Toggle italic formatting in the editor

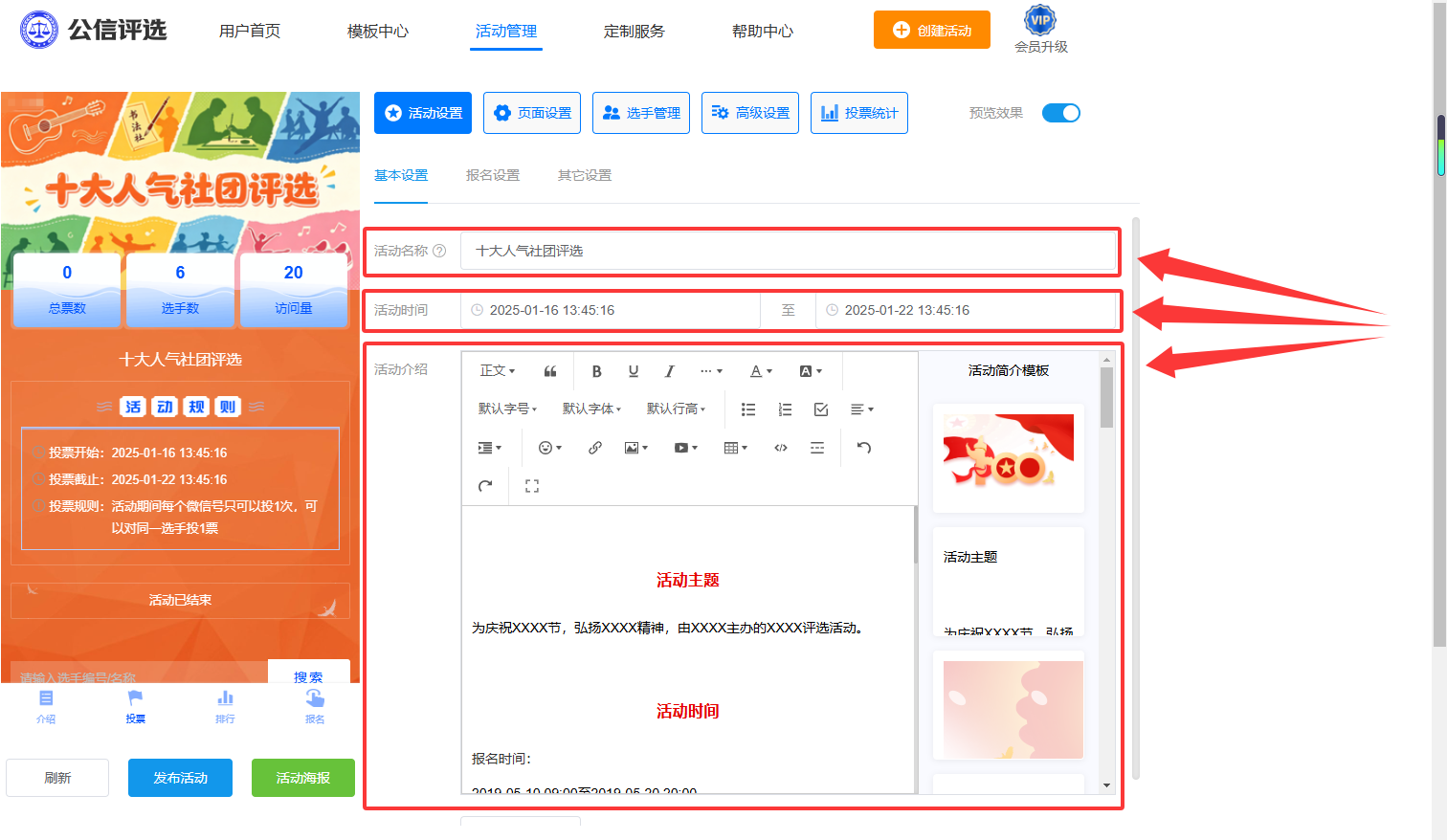tap(669, 371)
